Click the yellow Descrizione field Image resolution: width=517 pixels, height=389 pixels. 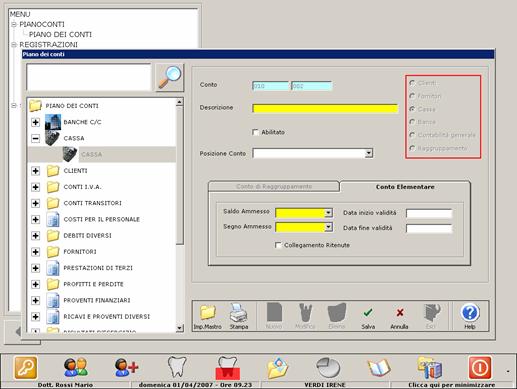(x=325, y=109)
